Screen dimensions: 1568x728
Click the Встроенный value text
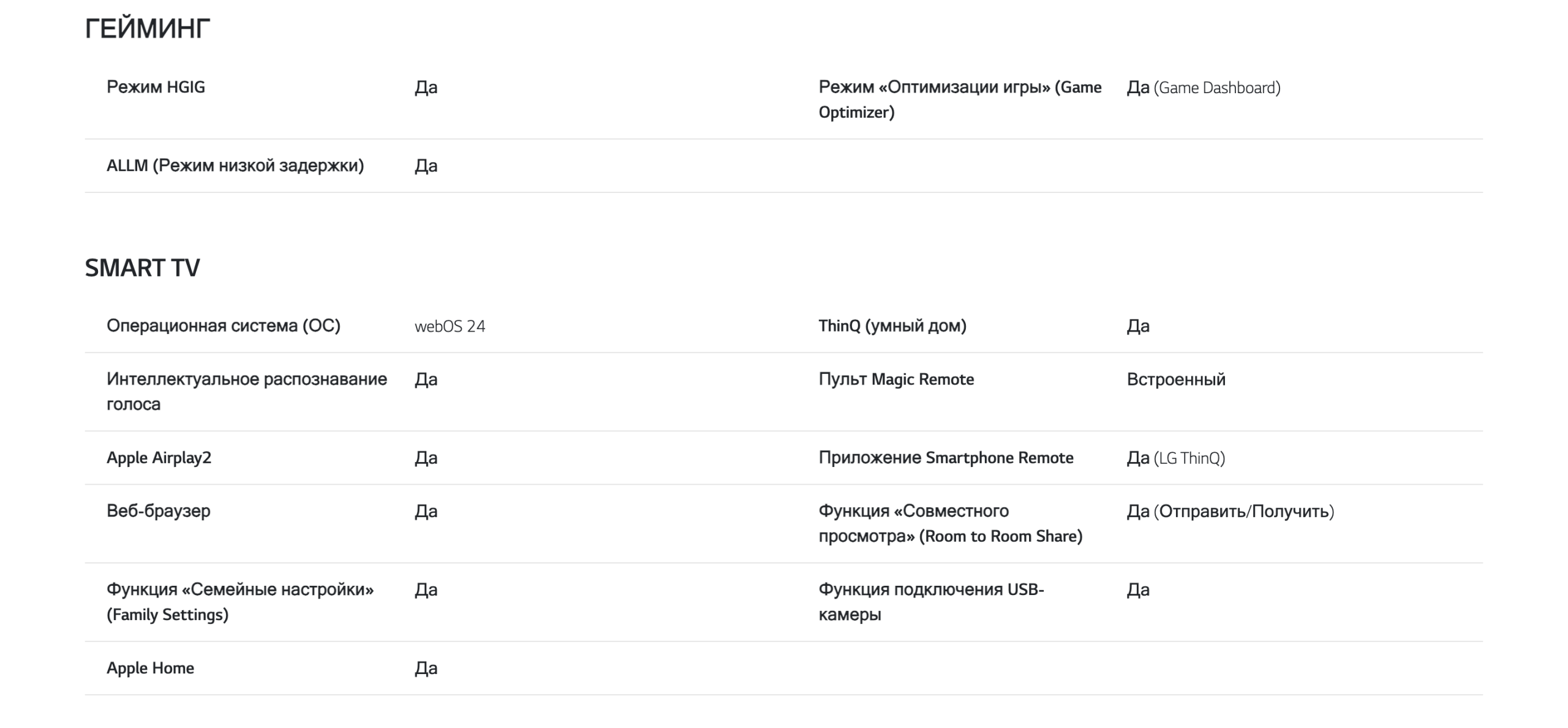tap(1176, 379)
